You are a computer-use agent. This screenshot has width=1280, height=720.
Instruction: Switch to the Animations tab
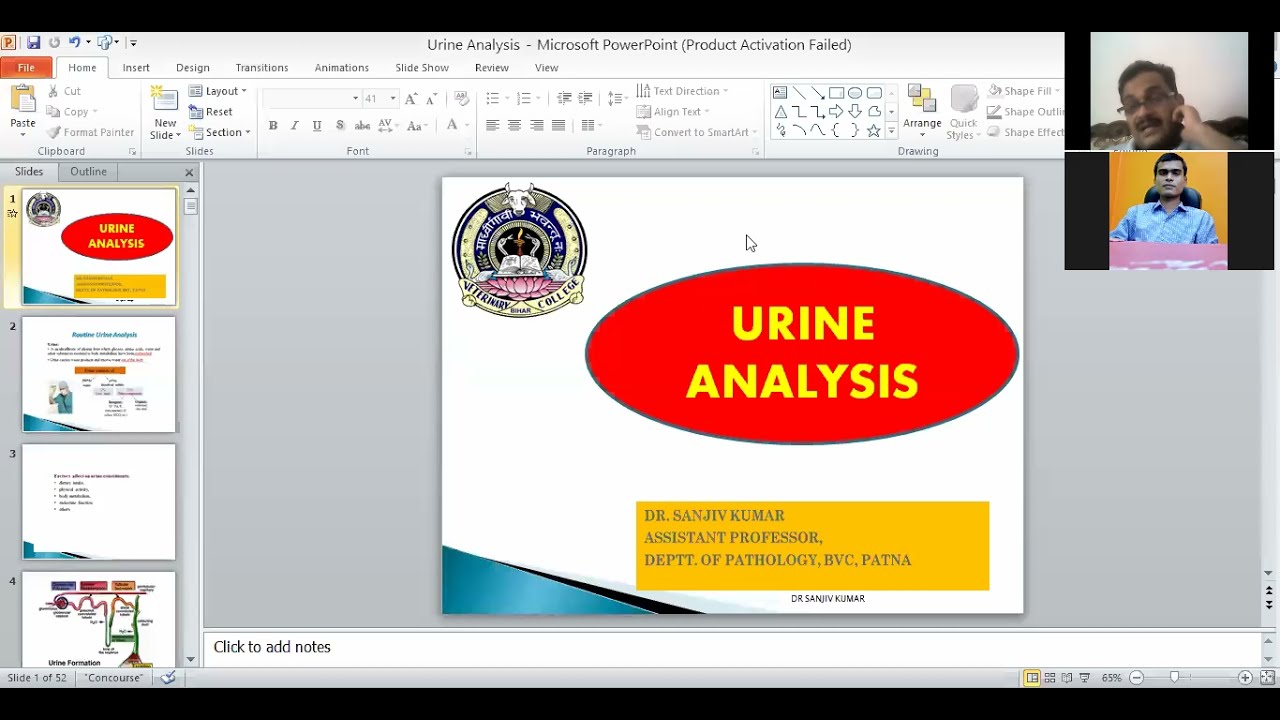click(x=342, y=68)
